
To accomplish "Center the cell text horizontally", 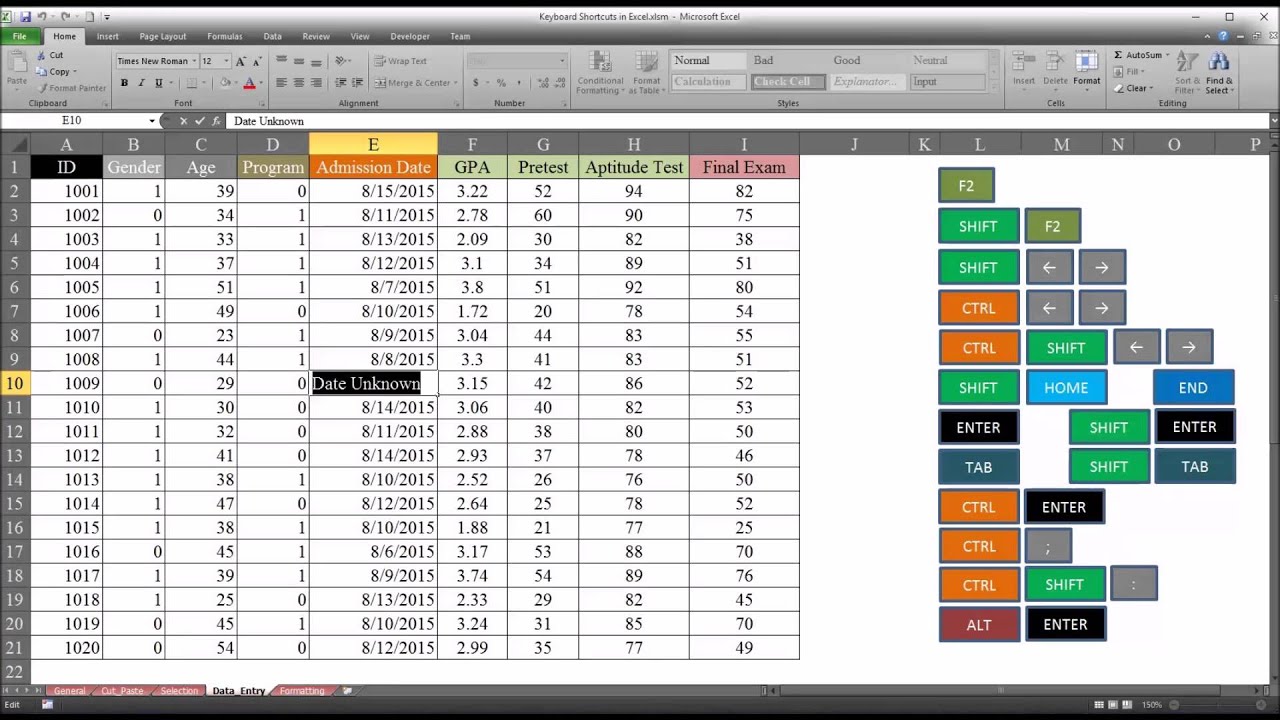I will click(x=299, y=83).
